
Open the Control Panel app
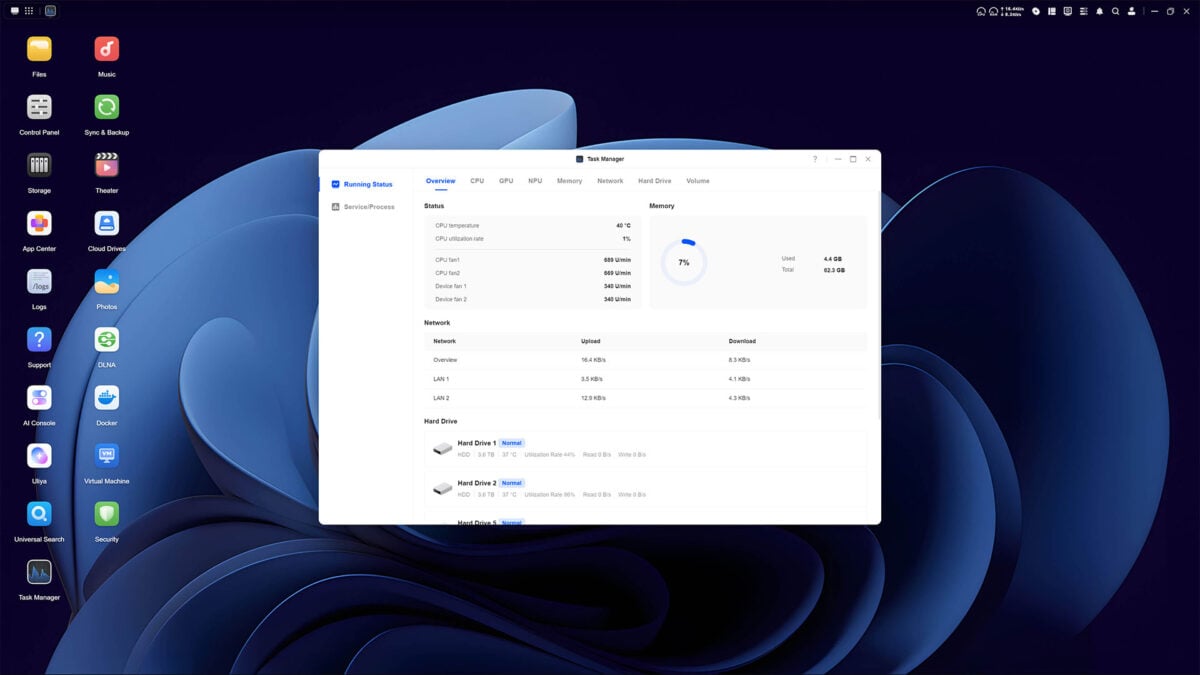[38, 105]
